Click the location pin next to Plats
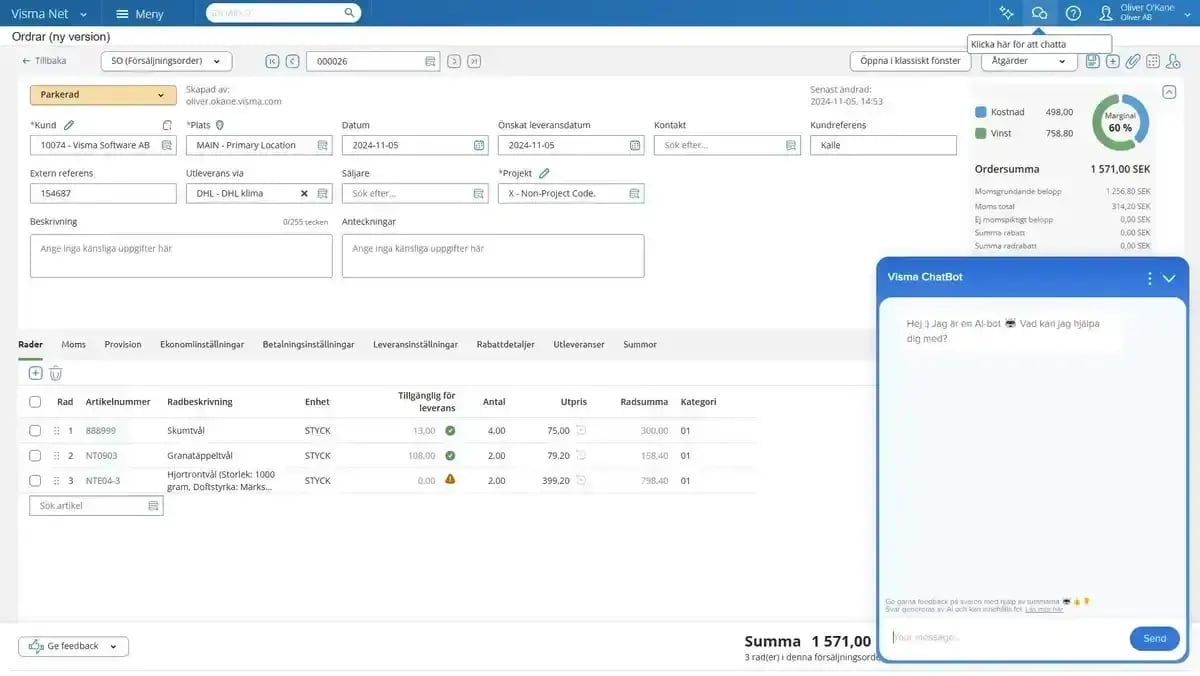The width and height of the screenshot is (1200, 676). (x=219, y=125)
